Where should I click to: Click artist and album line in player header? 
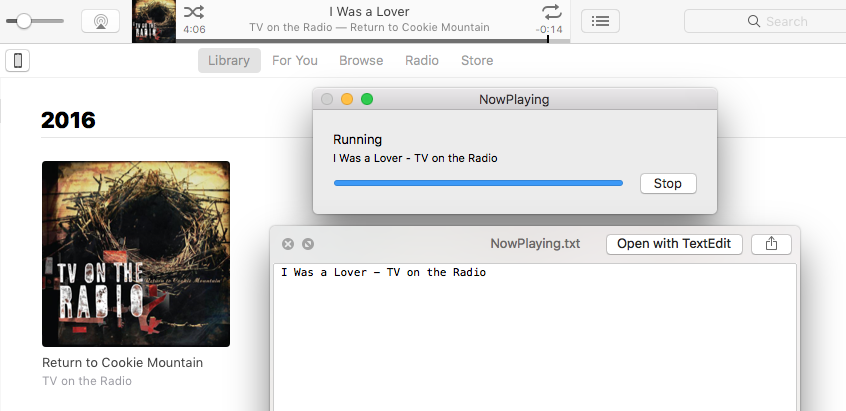pos(369,27)
